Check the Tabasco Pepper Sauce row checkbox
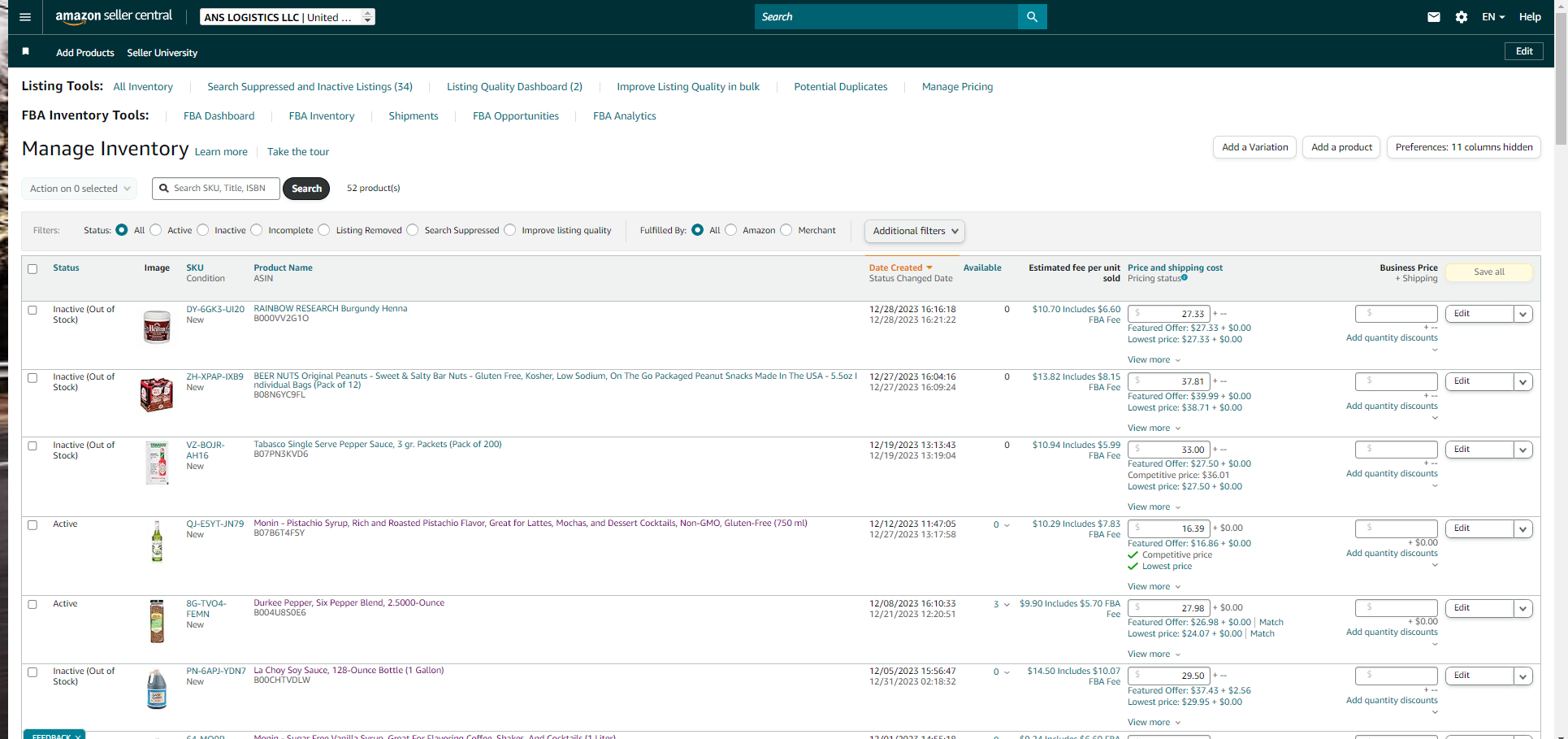The width and height of the screenshot is (1568, 739). pyautogui.click(x=32, y=446)
